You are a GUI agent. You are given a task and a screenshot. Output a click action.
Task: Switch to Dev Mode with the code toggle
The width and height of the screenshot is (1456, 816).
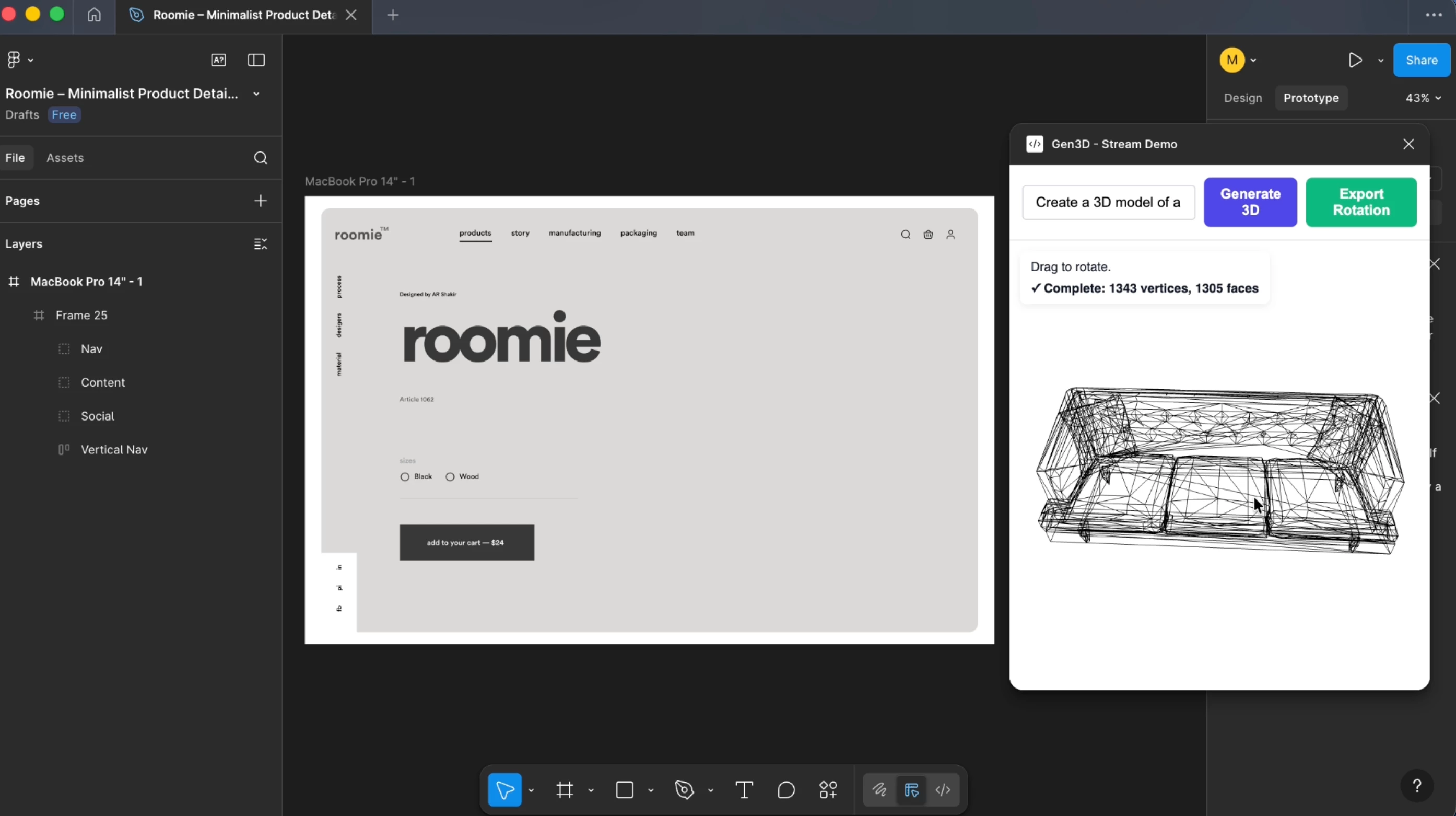coord(944,790)
